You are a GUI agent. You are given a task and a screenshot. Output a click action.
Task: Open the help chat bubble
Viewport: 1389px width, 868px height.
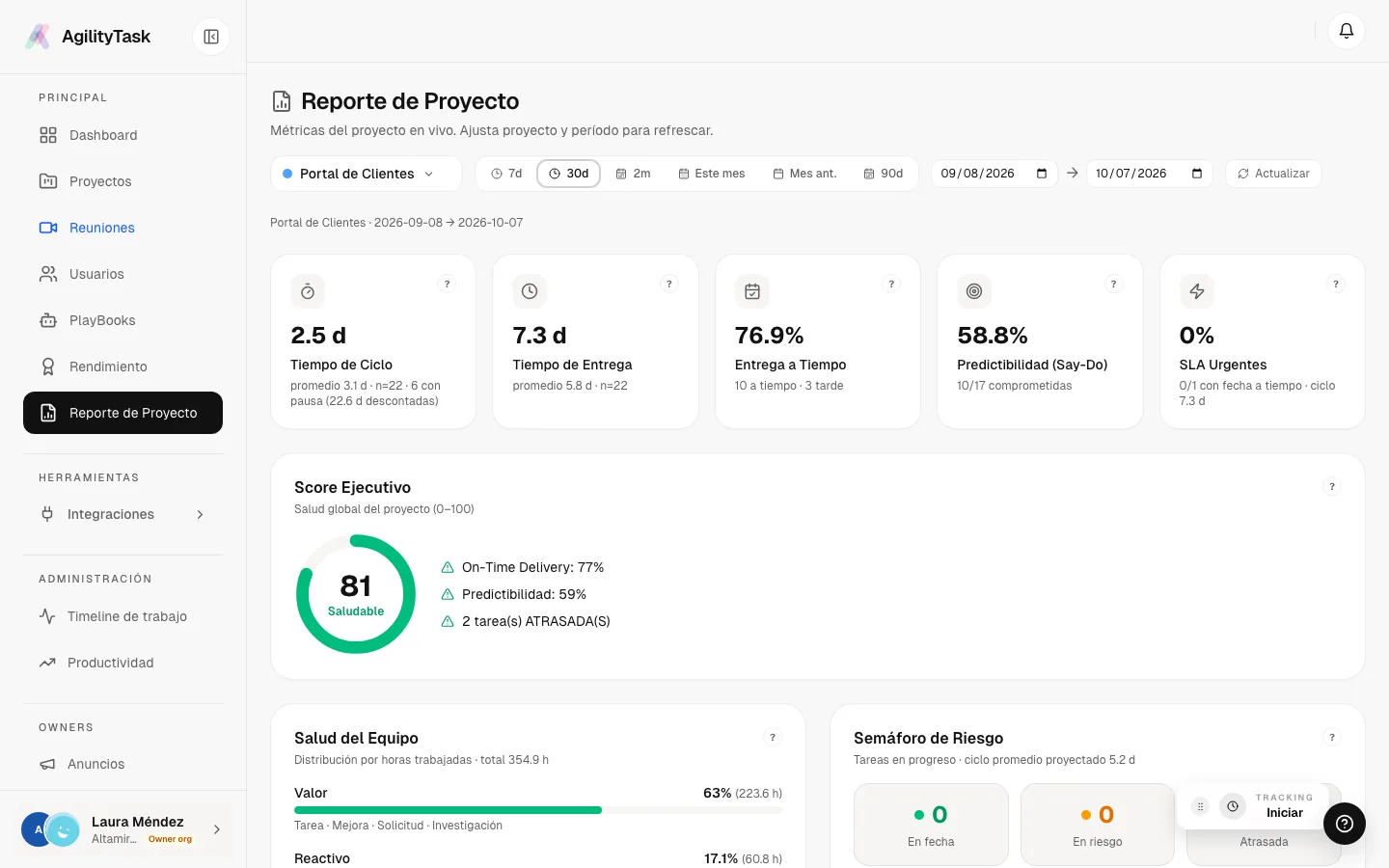[1345, 824]
